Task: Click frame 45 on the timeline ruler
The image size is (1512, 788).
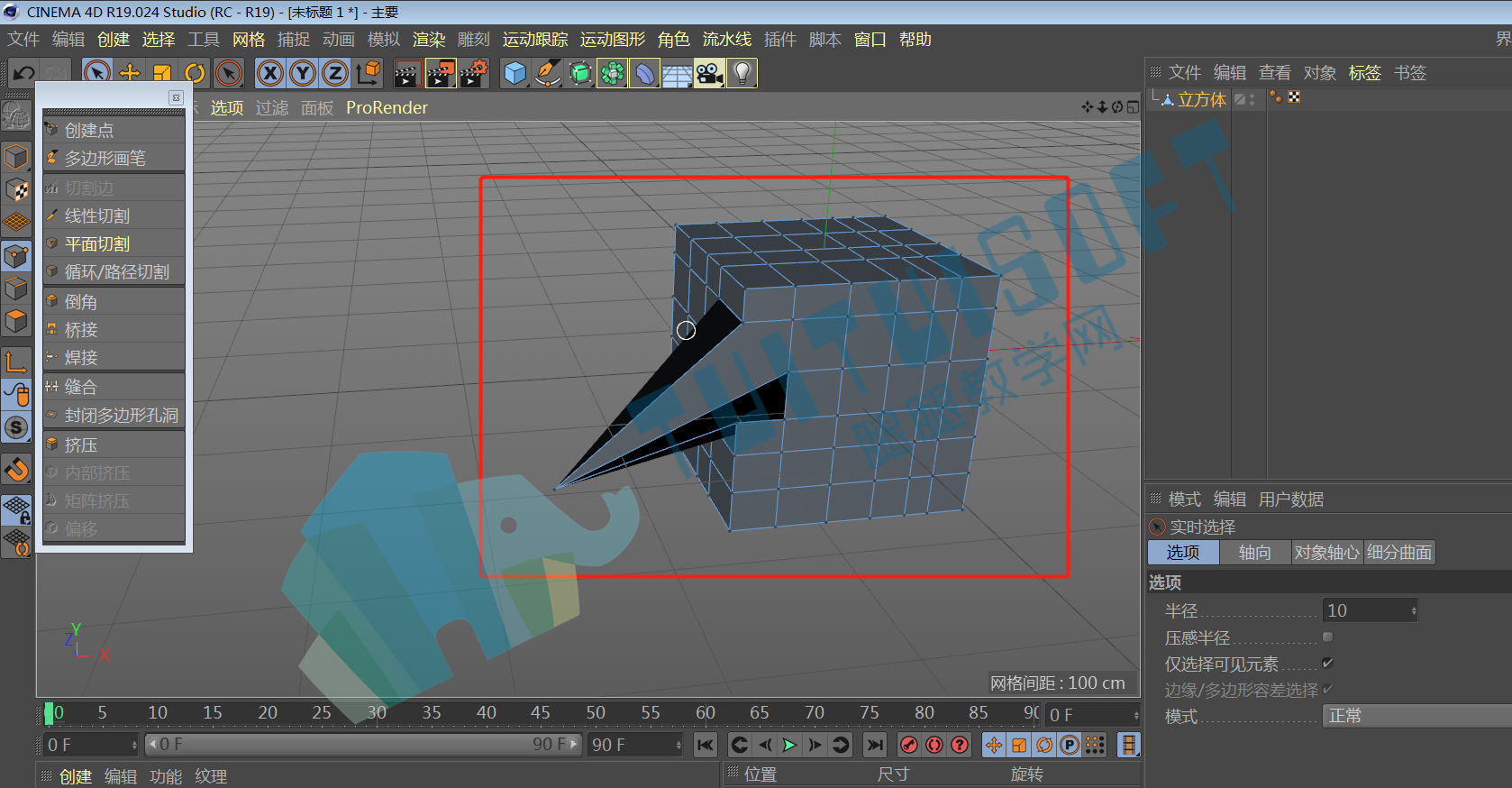Action: click(x=541, y=713)
